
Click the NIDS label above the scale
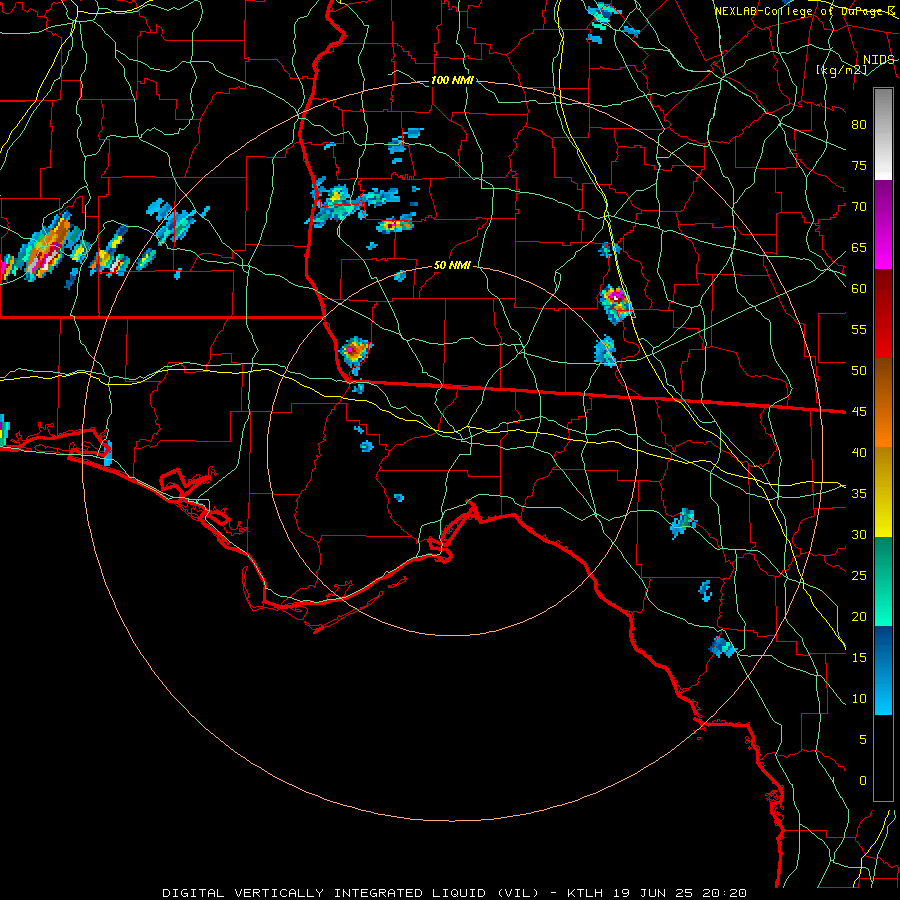click(x=878, y=60)
